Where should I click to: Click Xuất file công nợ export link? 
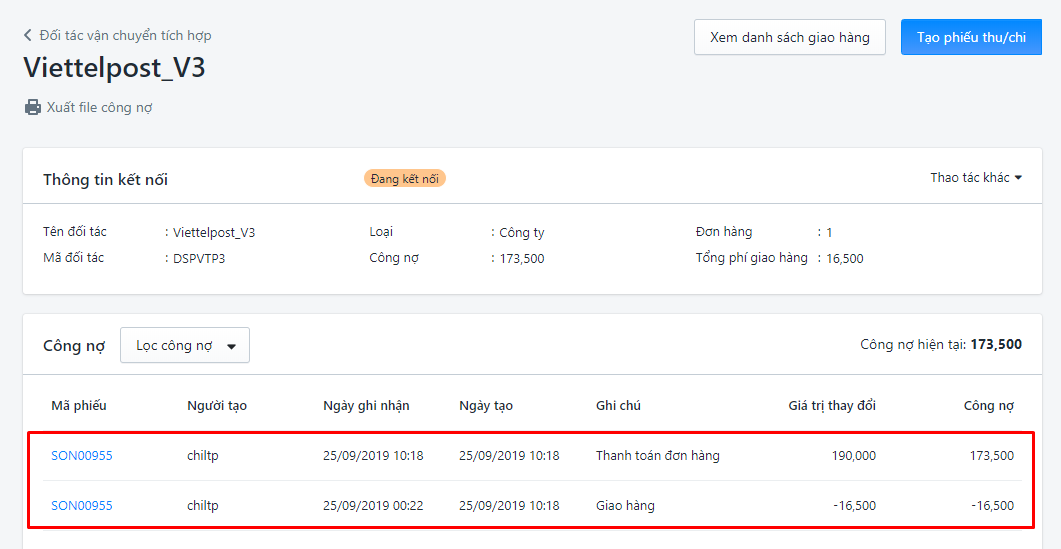pyautogui.click(x=99, y=107)
